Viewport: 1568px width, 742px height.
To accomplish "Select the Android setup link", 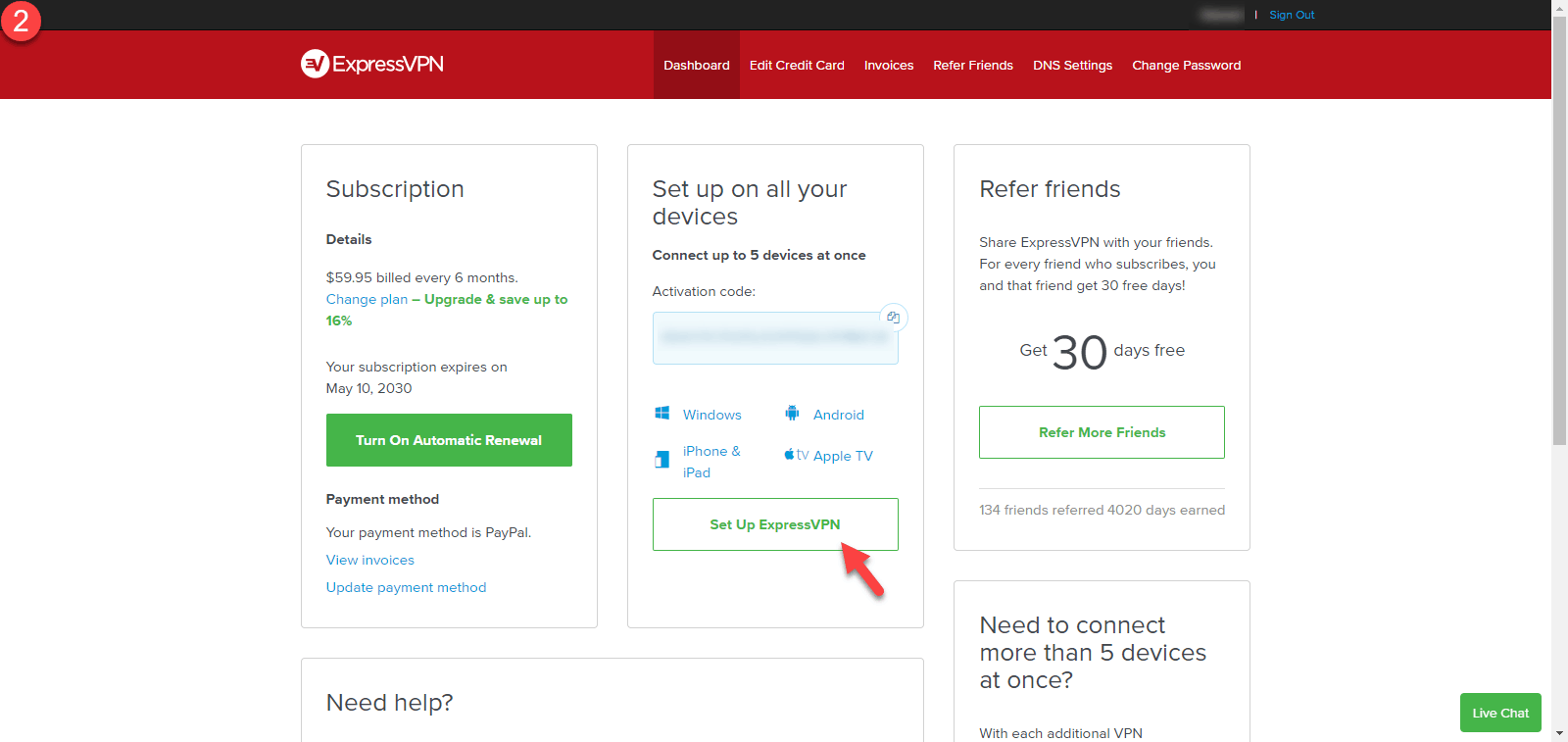I will tap(839, 415).
